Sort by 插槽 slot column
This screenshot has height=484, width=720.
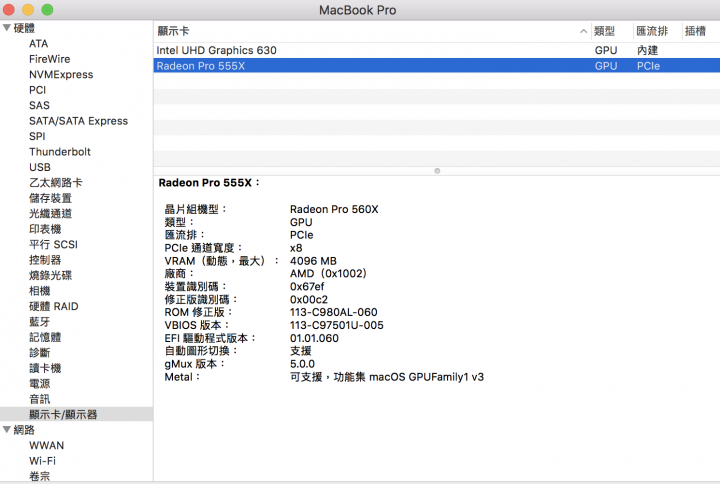click(x=695, y=31)
